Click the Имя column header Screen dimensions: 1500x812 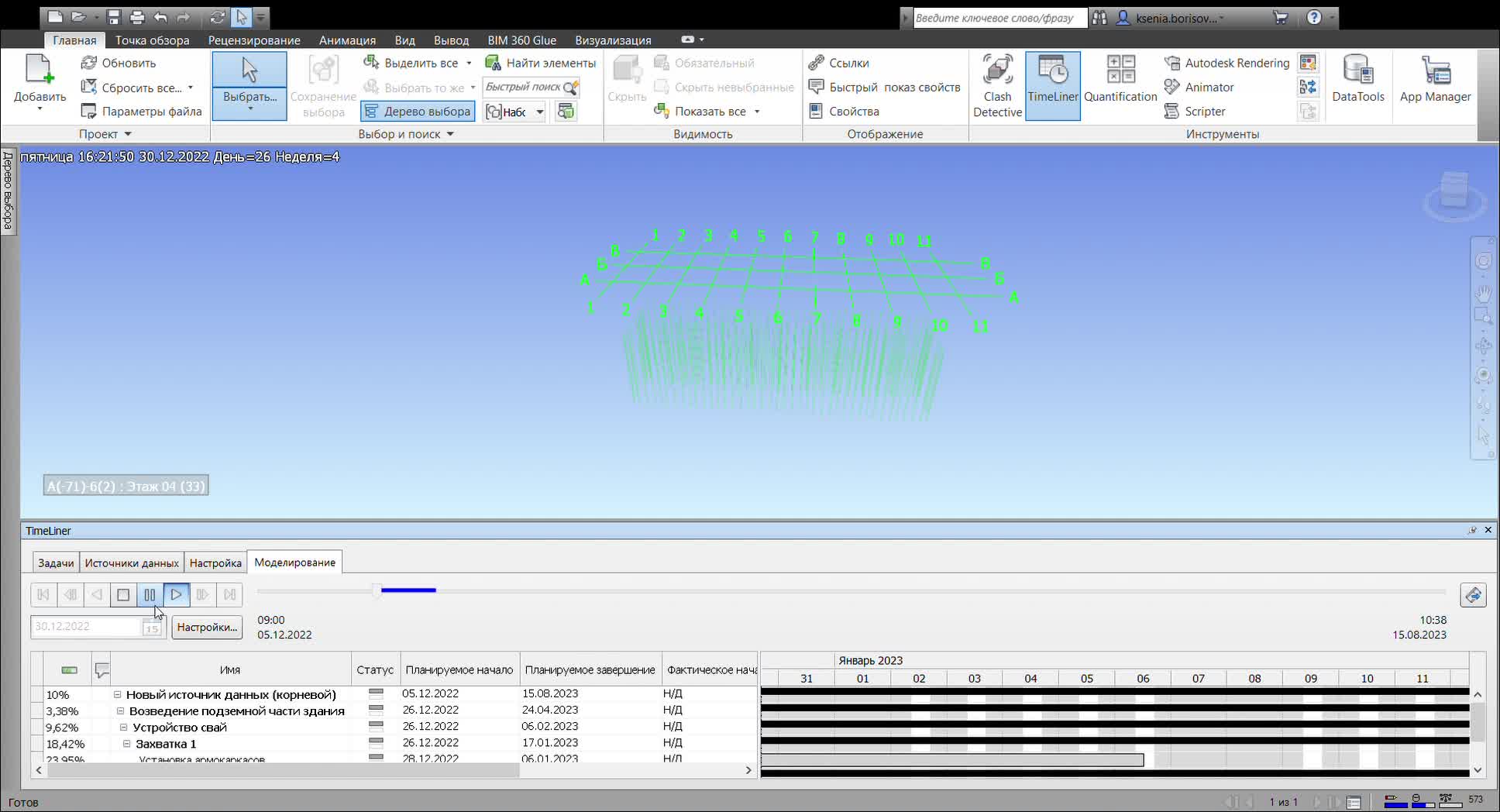[x=230, y=669]
